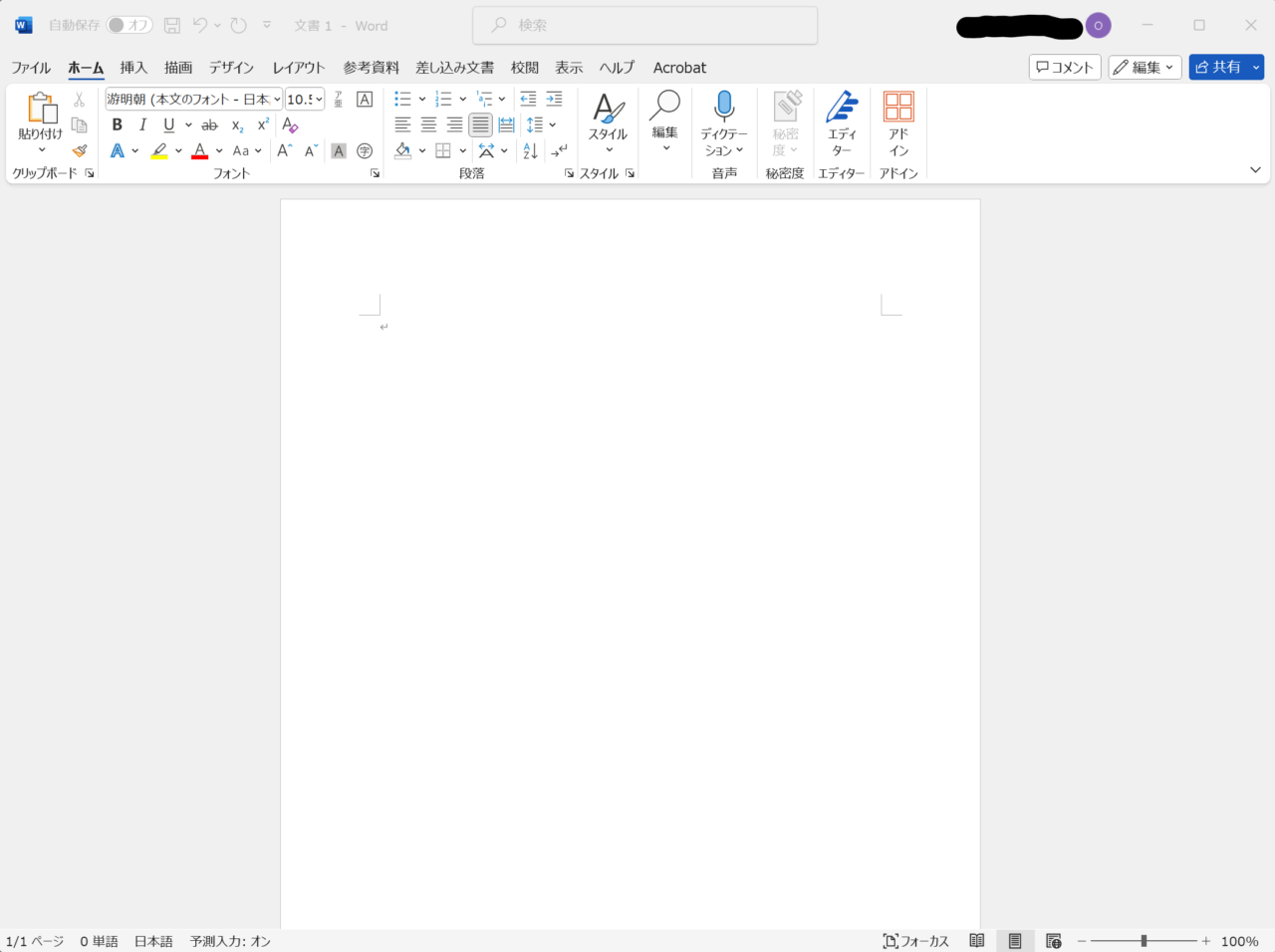Click the enclosed character border icon
Image resolution: width=1275 pixels, height=952 pixels.
[x=365, y=100]
